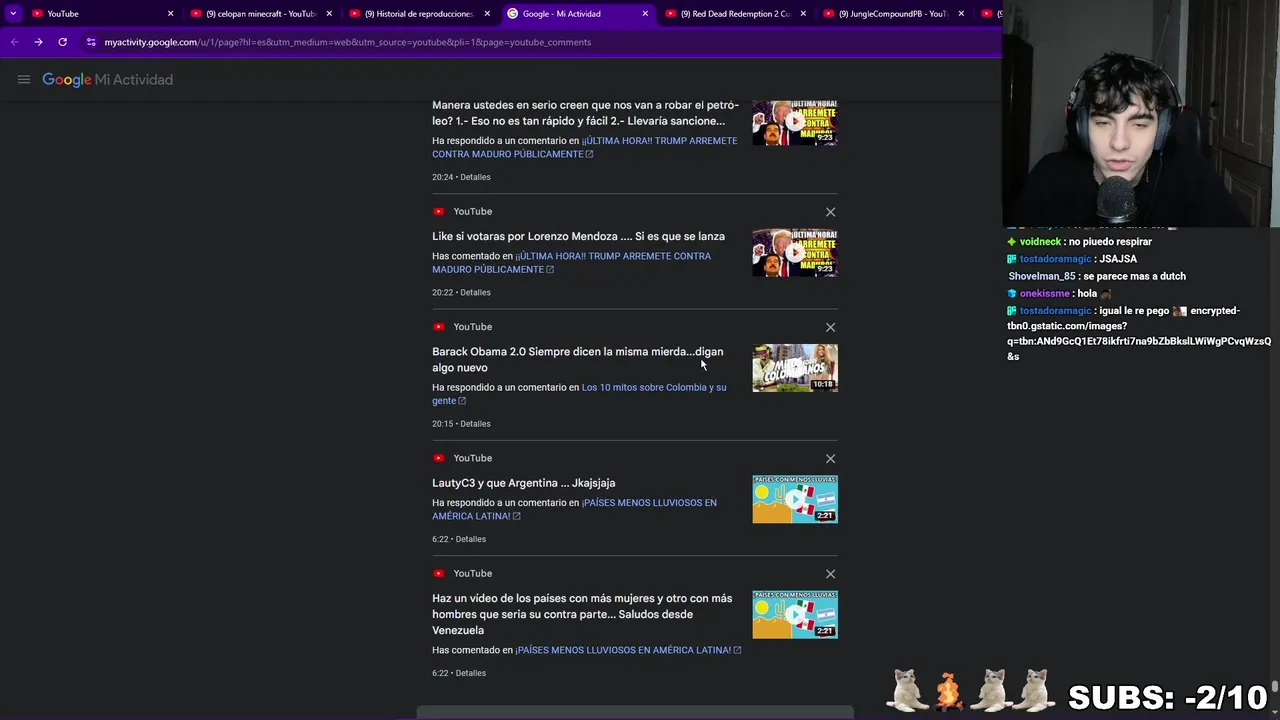Open the 'Manera ustedes en serio creen' comment
Image resolution: width=1280 pixels, height=720 pixels.
click(585, 113)
